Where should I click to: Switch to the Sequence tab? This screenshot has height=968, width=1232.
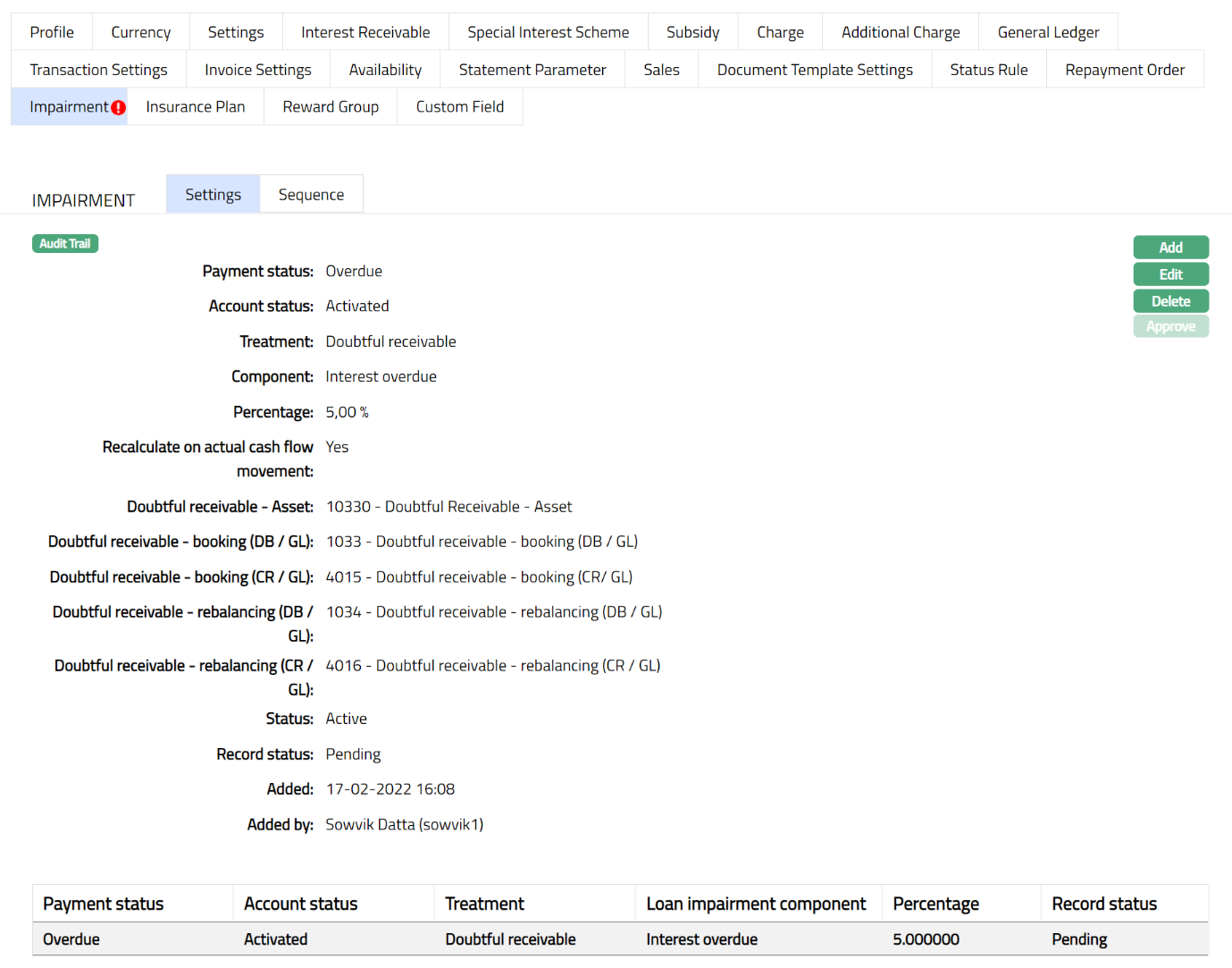(311, 195)
